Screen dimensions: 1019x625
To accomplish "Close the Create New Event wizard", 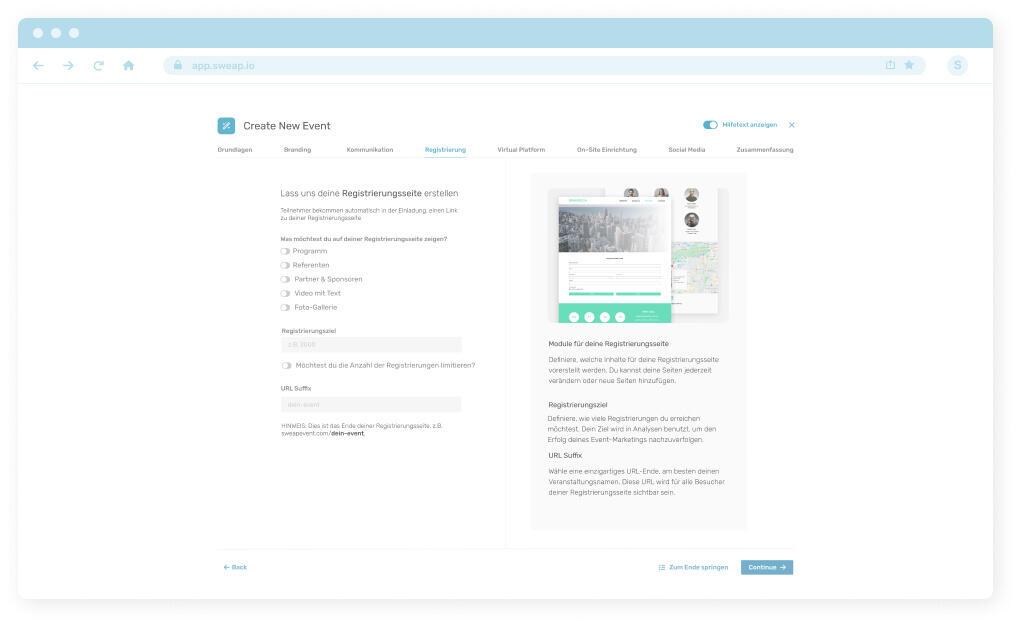I will click(x=792, y=125).
